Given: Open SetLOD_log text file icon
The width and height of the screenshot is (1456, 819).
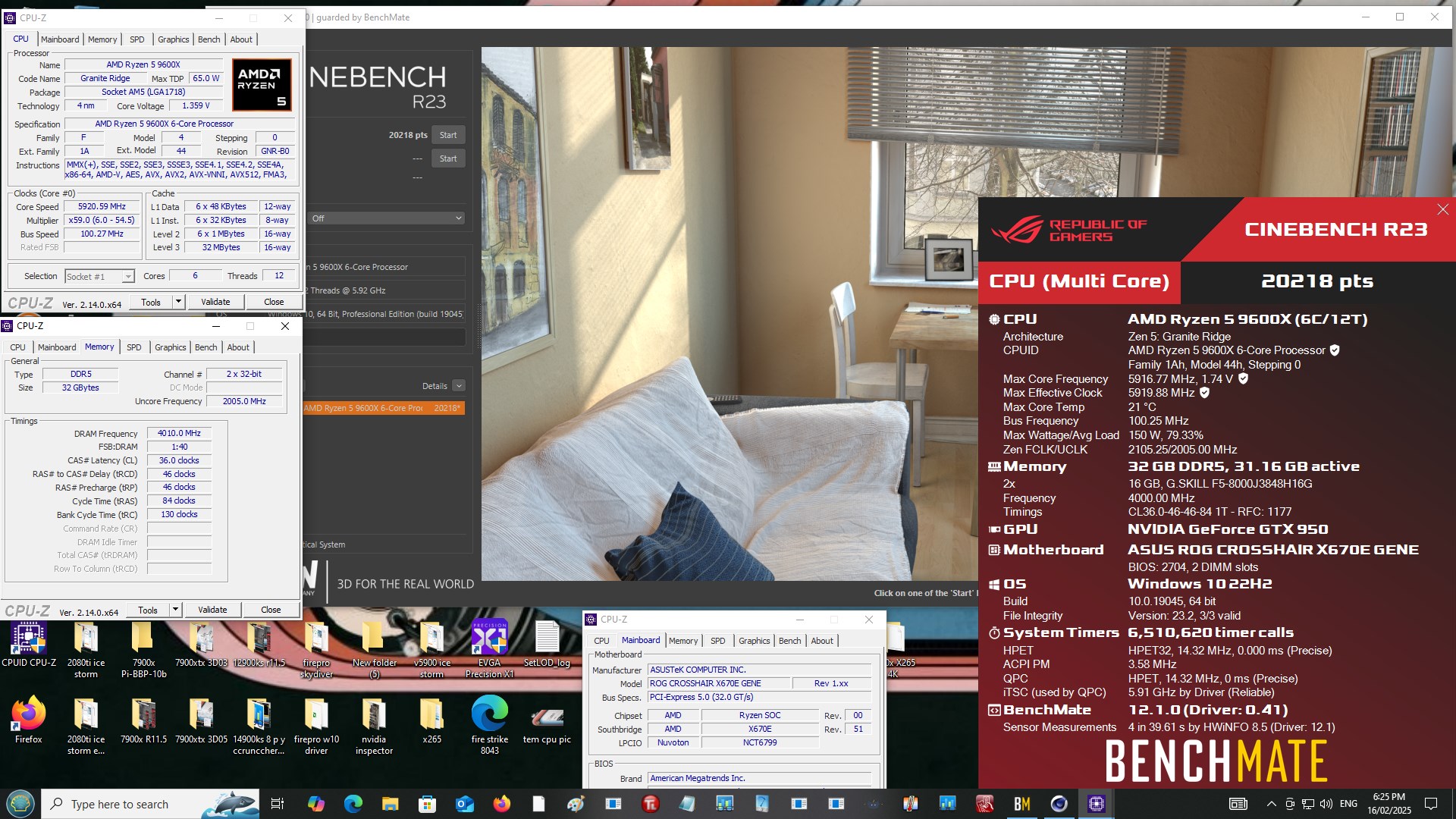Looking at the screenshot, I should tap(547, 645).
